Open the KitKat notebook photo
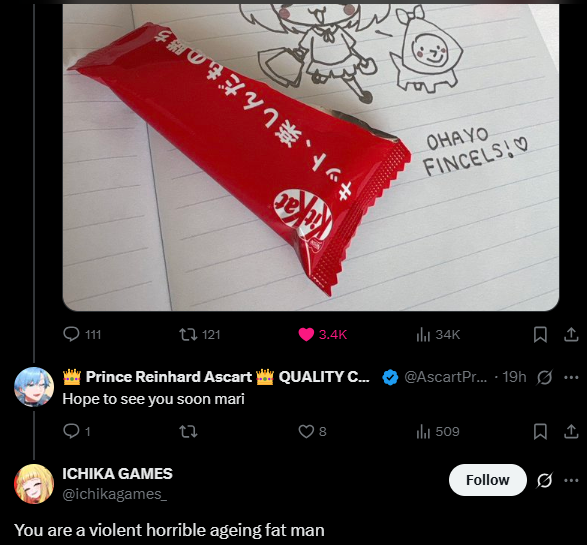The width and height of the screenshot is (587, 545). coord(311,157)
